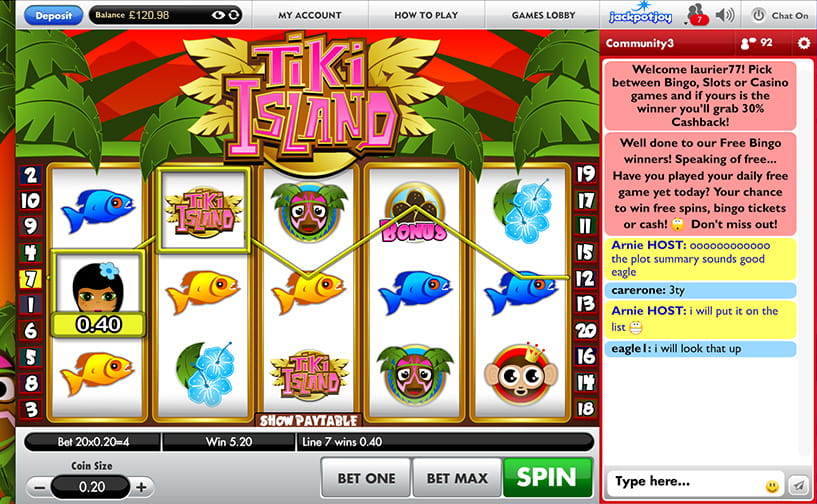Select Bet Max button
The height and width of the screenshot is (504, 817).
tap(457, 477)
